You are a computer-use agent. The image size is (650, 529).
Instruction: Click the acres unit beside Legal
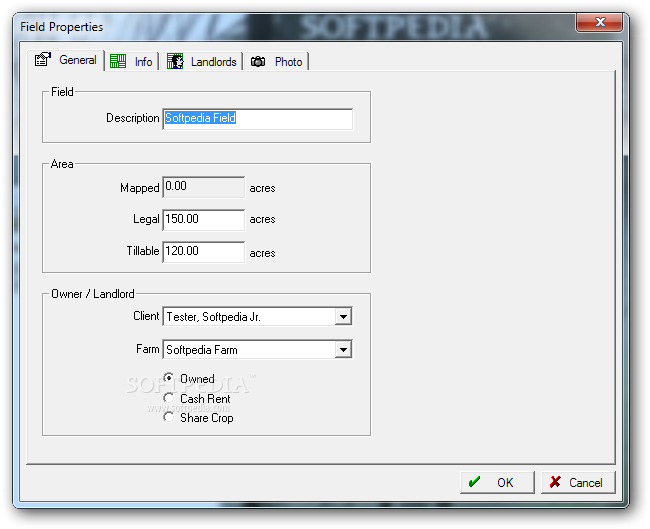(x=262, y=219)
